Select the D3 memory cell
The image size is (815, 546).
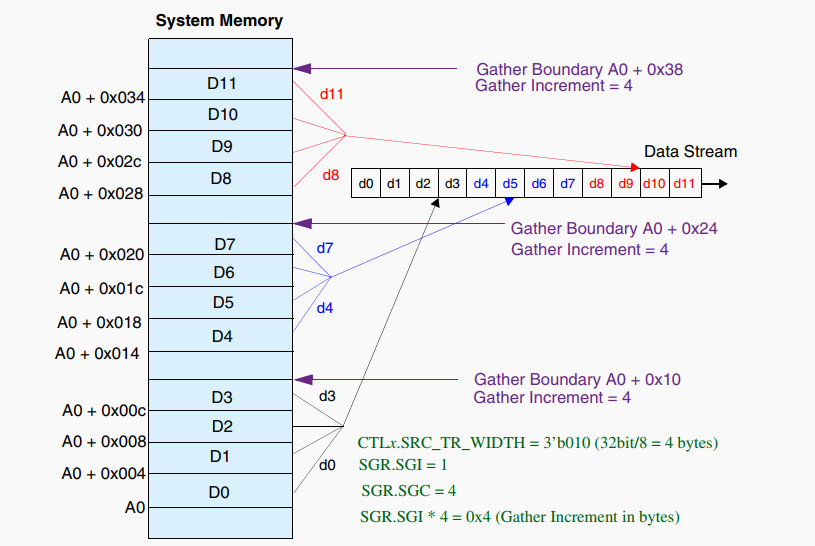tap(220, 395)
